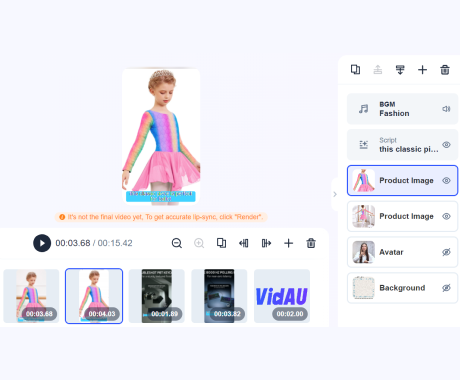Image resolution: width=460 pixels, height=380 pixels.
Task: Click the highlighted Product Image layer thumbnail
Action: (364, 180)
